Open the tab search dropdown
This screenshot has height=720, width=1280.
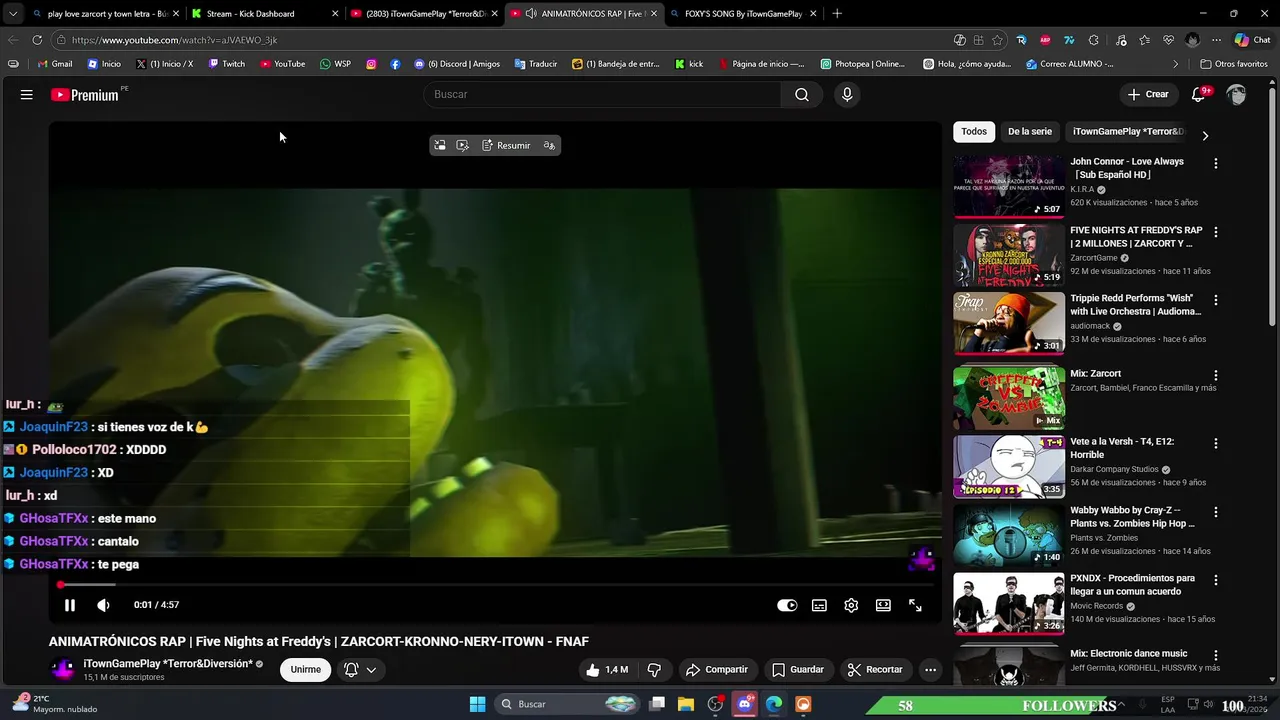[12, 14]
